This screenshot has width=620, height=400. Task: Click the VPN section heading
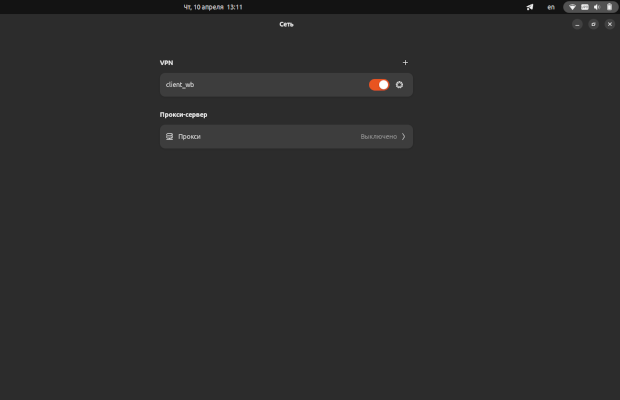click(166, 62)
